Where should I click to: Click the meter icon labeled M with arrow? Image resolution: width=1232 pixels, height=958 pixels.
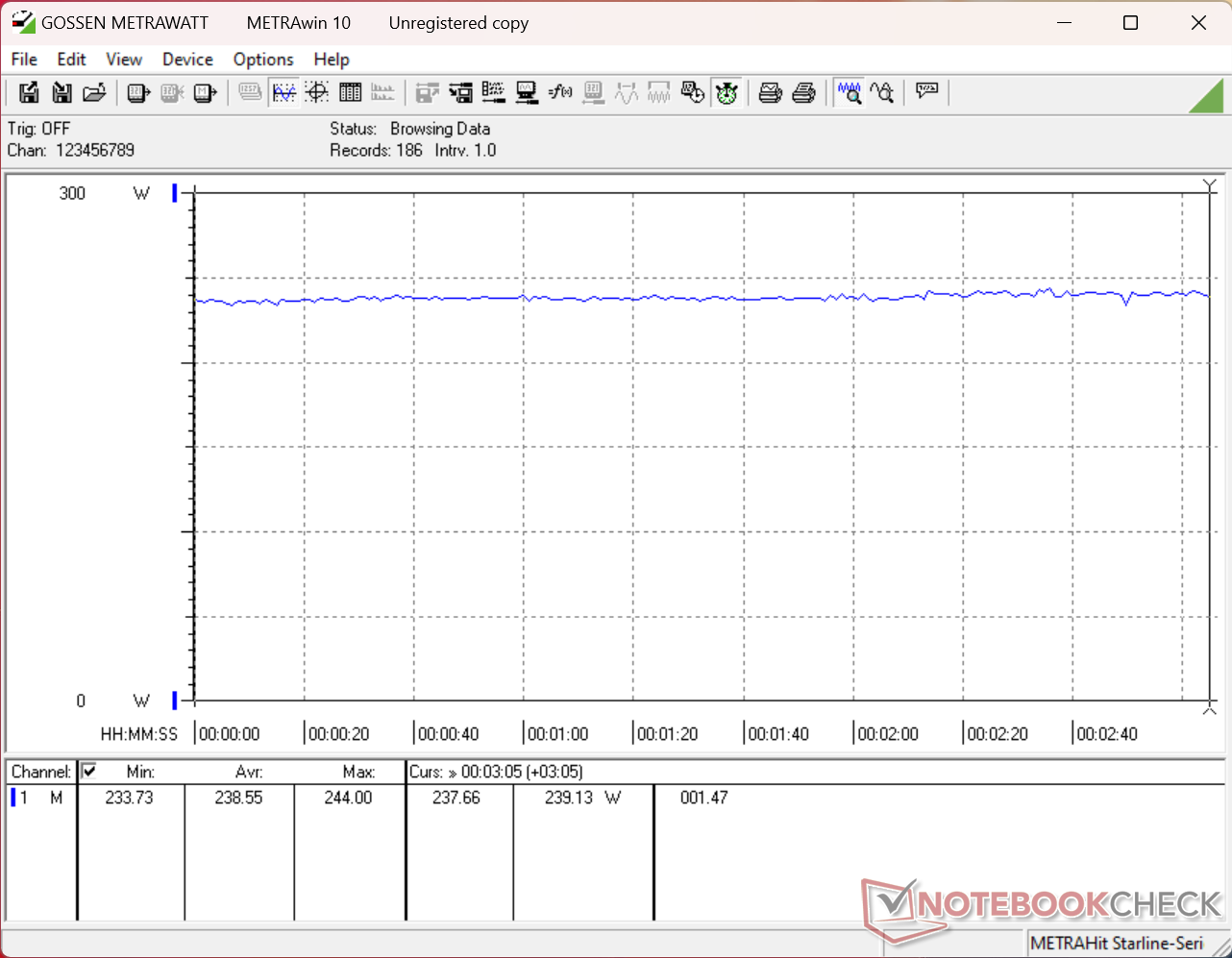(205, 92)
